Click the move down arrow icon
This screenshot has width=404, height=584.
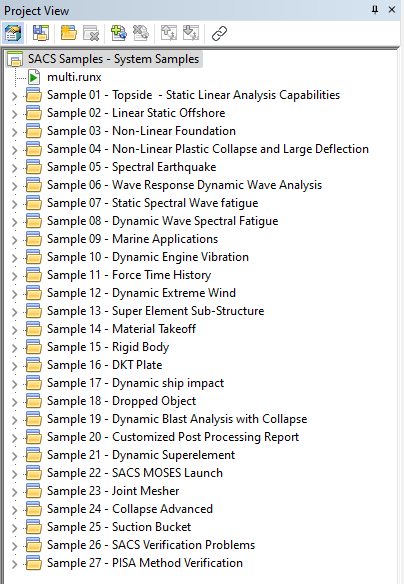pos(191,33)
